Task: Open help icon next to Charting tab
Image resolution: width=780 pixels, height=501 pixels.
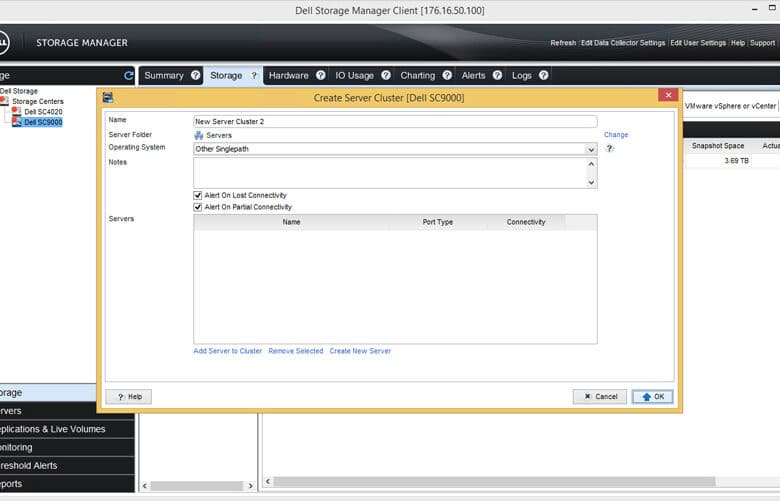Action: [447, 75]
